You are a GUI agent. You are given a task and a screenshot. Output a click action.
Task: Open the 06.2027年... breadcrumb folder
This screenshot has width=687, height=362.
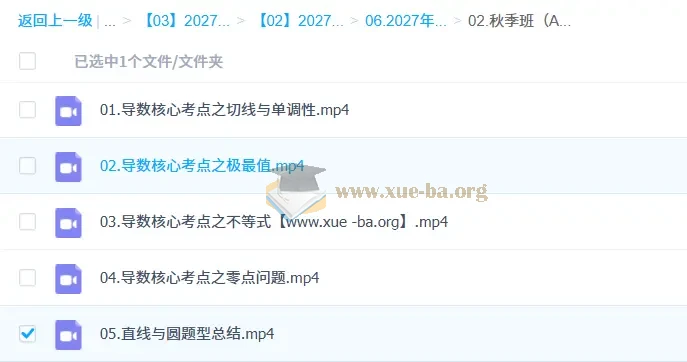406,21
